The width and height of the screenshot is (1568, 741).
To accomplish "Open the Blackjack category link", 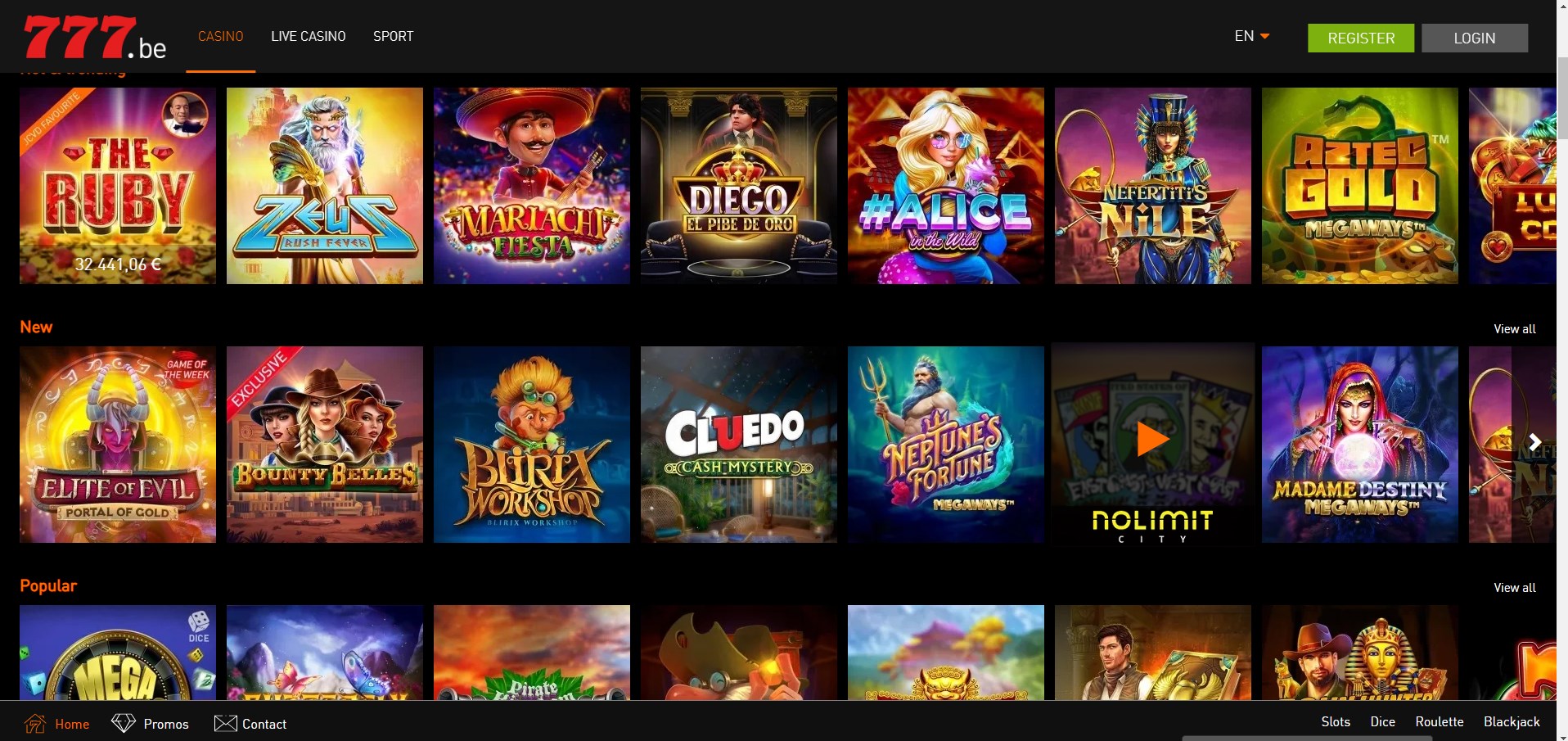I will 1512,721.
